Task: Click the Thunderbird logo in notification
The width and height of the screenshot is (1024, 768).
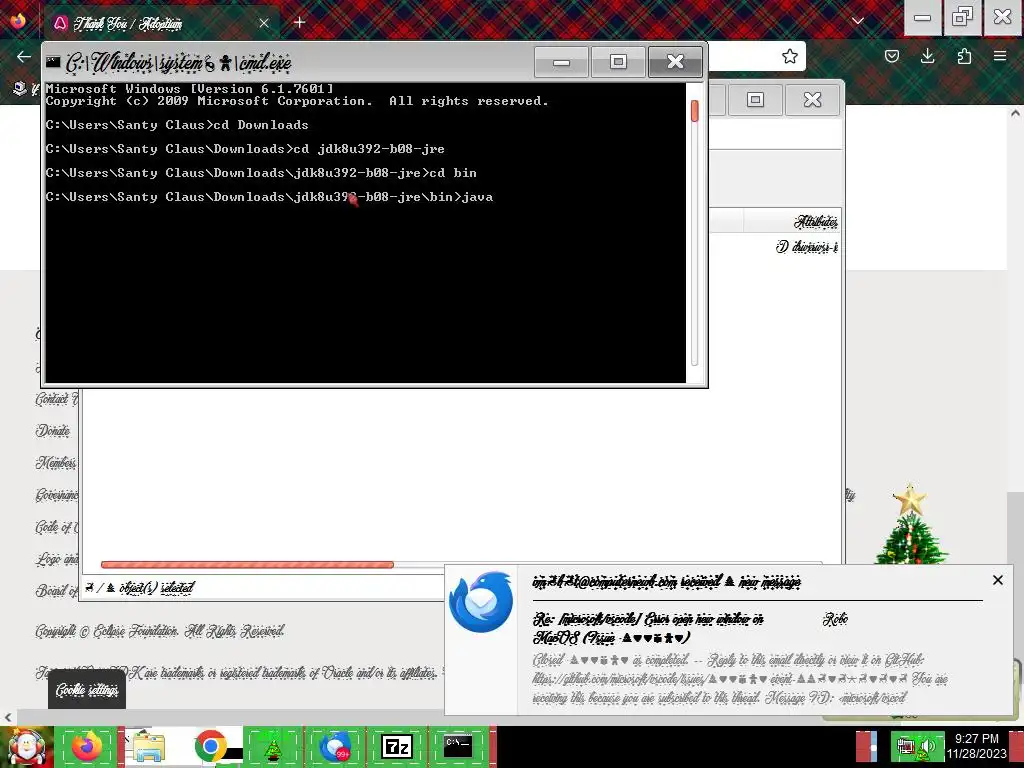Action: tap(481, 601)
